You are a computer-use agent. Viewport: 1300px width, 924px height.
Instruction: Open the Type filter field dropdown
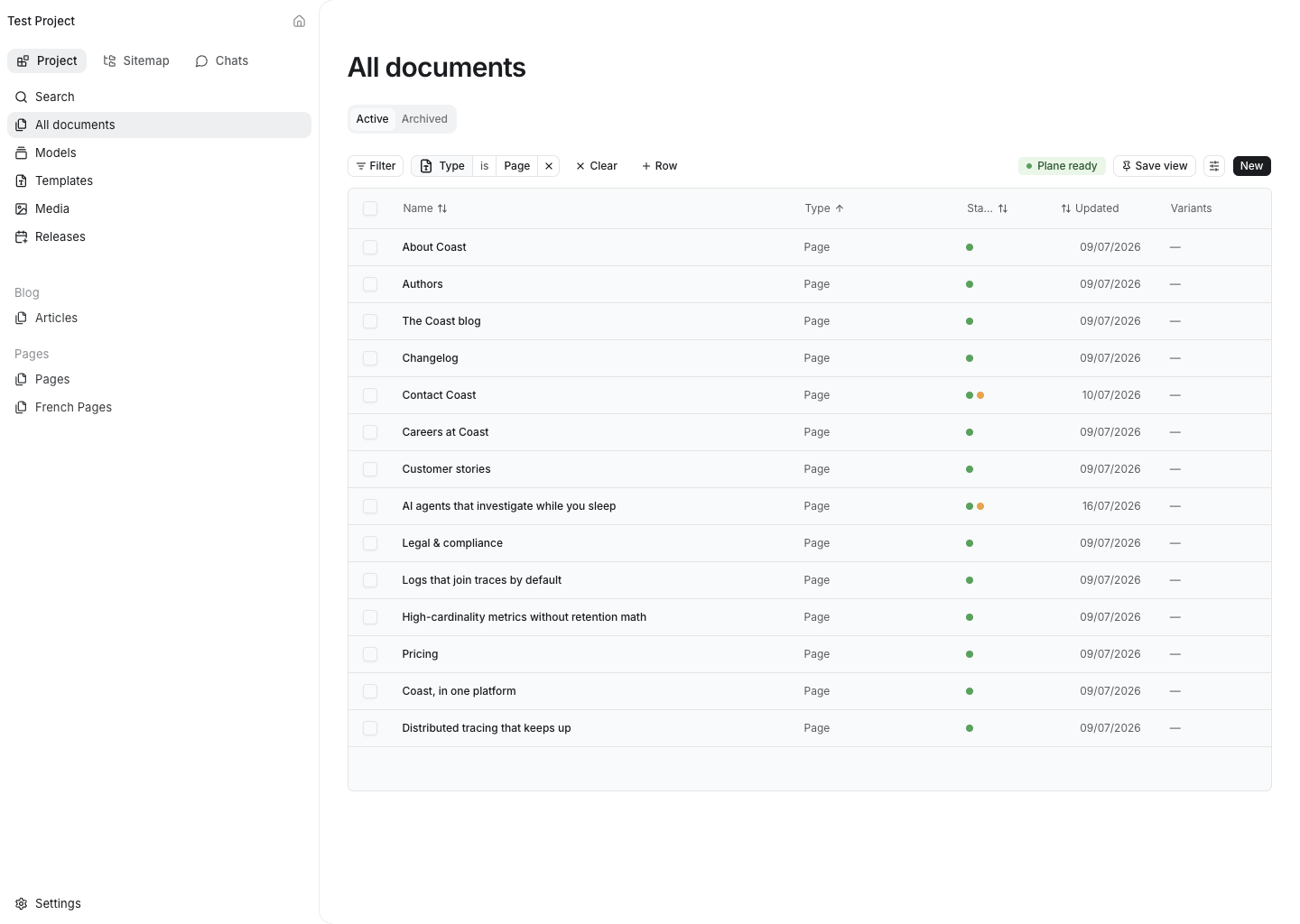tap(442, 166)
